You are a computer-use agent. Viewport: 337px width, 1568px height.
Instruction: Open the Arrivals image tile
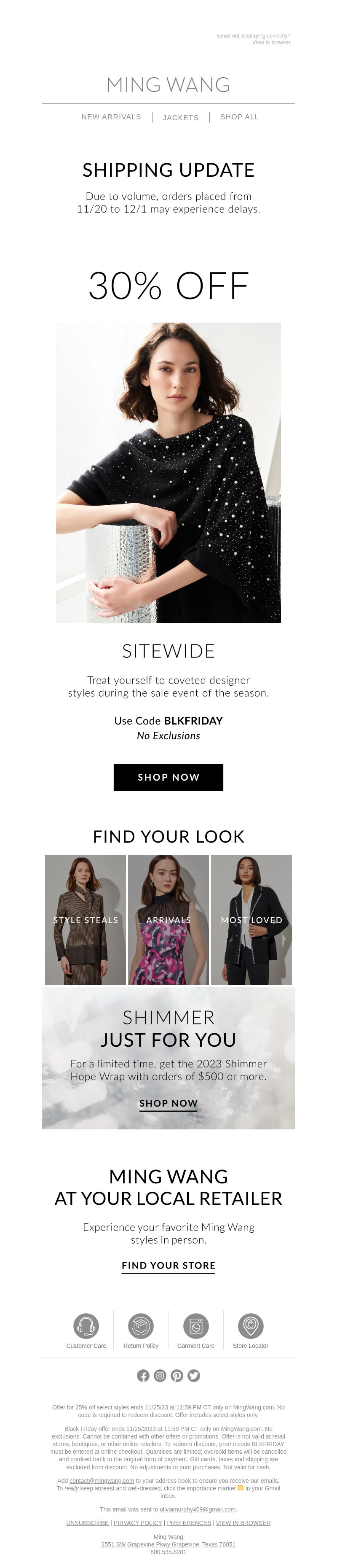pos(168,920)
